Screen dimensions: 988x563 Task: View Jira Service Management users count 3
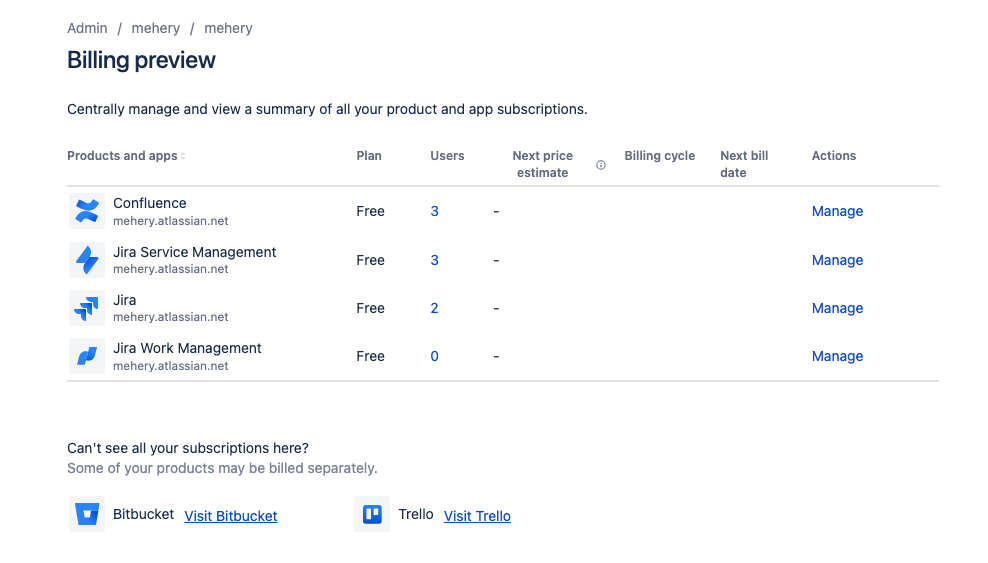(x=435, y=260)
